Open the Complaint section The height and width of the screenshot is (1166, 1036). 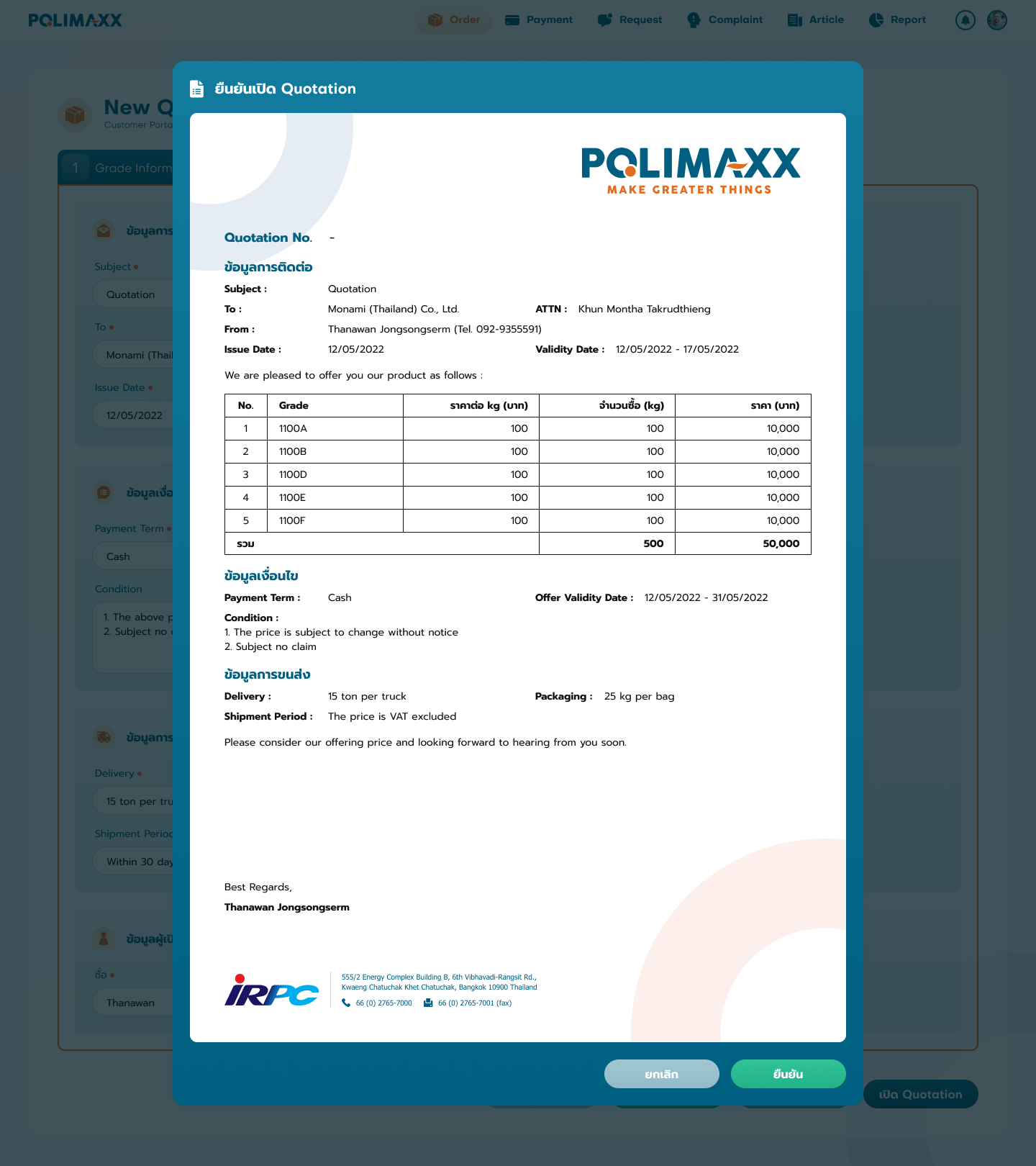click(x=724, y=20)
